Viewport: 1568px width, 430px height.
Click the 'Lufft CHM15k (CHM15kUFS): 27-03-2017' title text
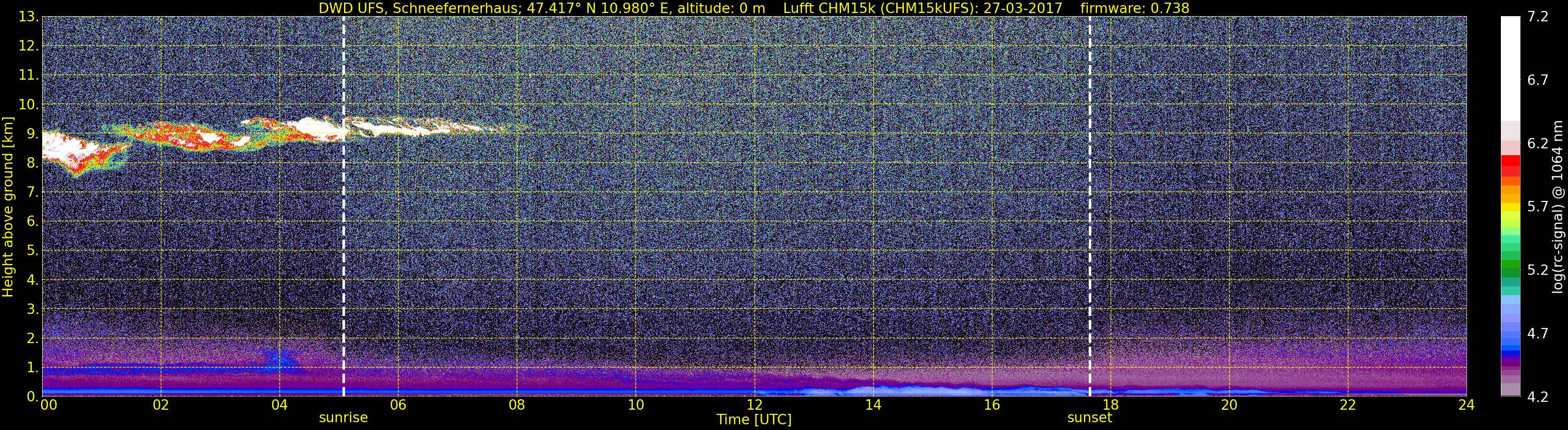tap(923, 8)
